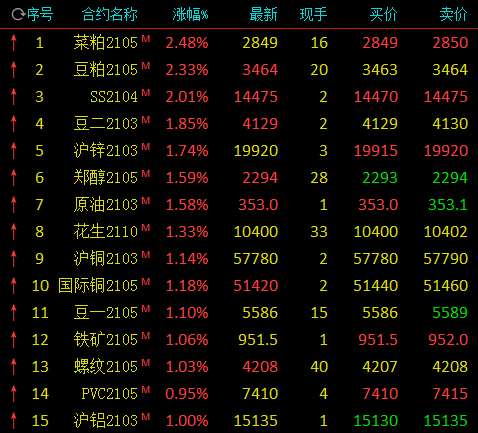Image resolution: width=478 pixels, height=433 pixels.
Task: Choose the 沪锌2103 contract
Action: coord(106,151)
